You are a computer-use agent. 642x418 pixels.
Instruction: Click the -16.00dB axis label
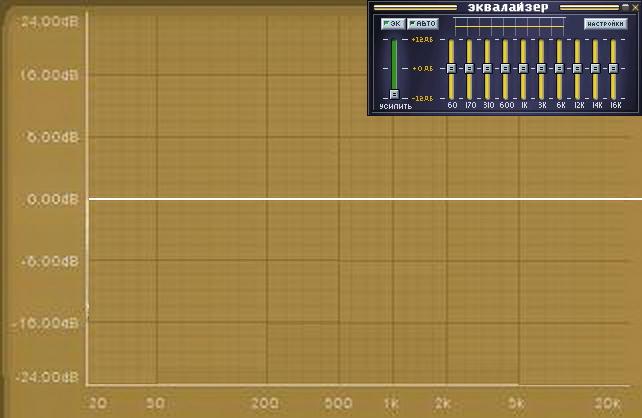(45, 323)
